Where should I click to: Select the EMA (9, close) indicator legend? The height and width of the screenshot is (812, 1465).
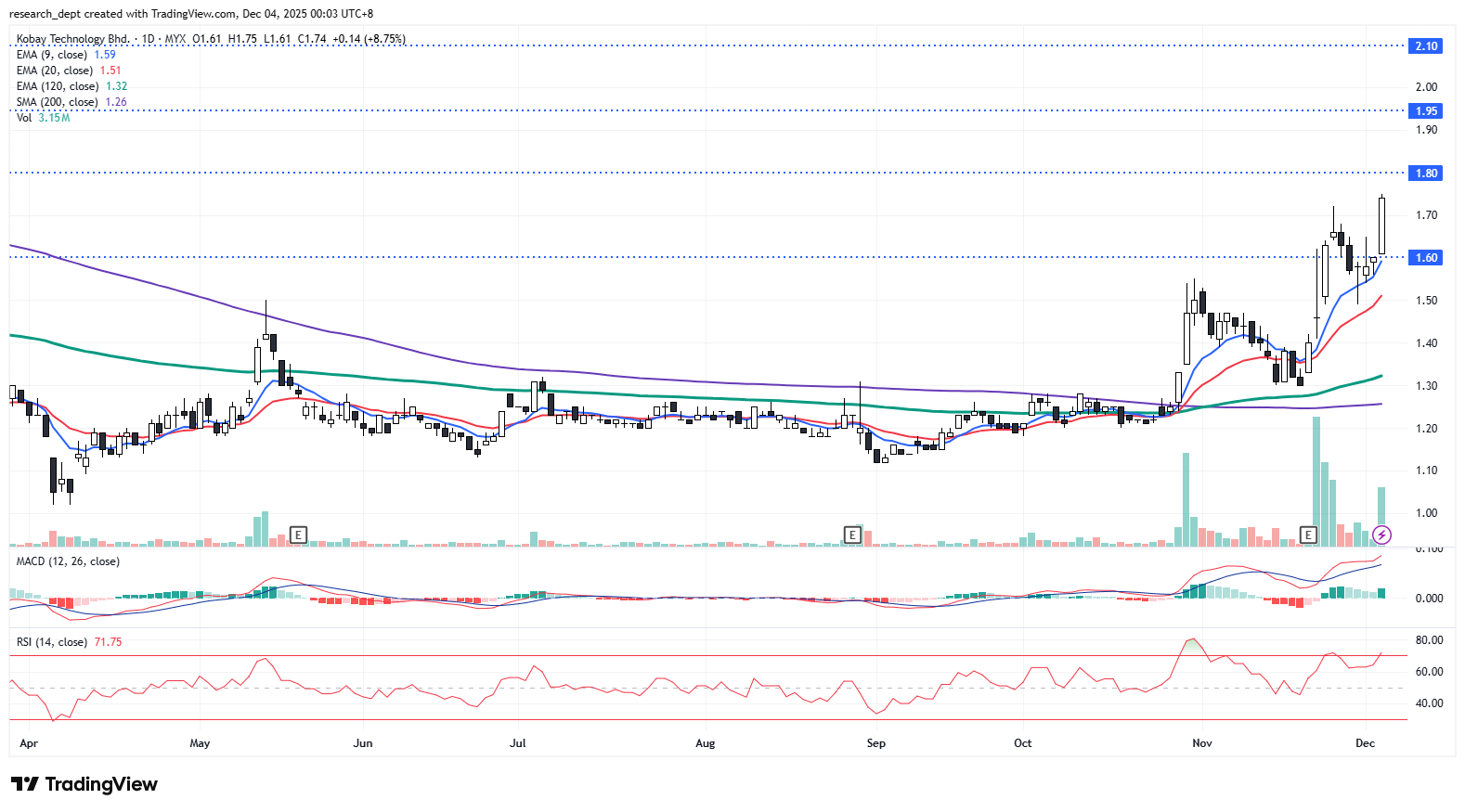(x=52, y=55)
